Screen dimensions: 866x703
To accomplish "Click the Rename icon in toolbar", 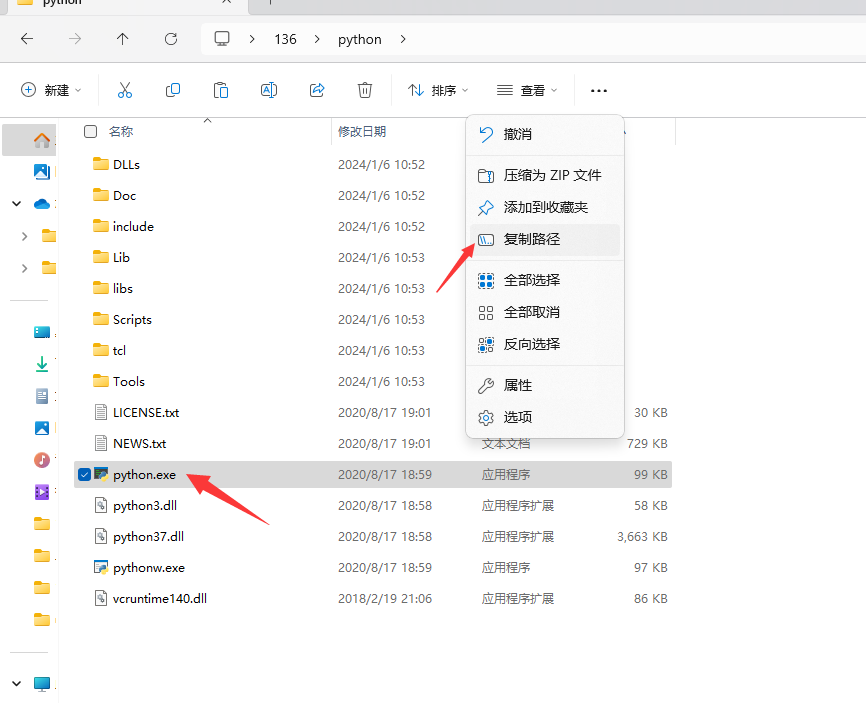I will coord(269,90).
